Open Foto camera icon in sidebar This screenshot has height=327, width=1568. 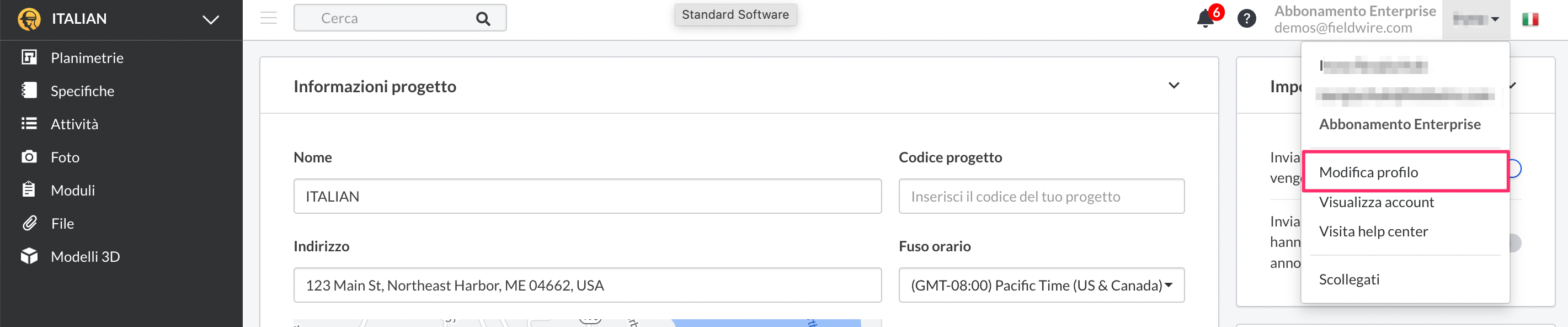coord(29,157)
